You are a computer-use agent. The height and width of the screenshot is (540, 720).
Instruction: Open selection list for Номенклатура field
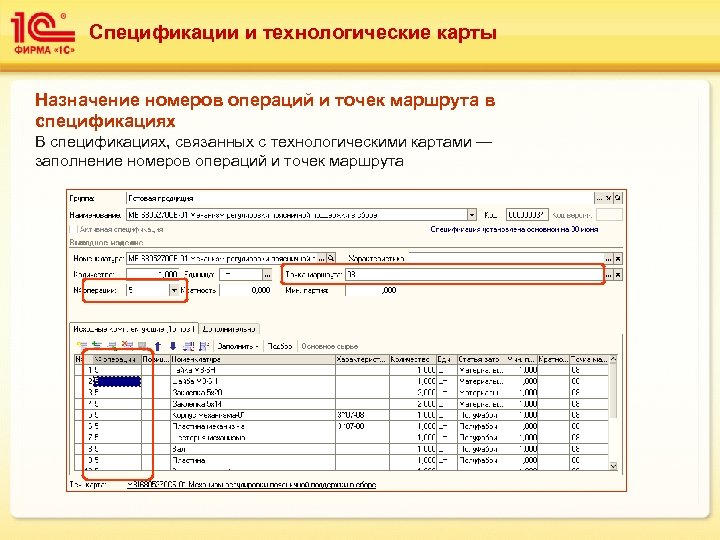point(321,259)
